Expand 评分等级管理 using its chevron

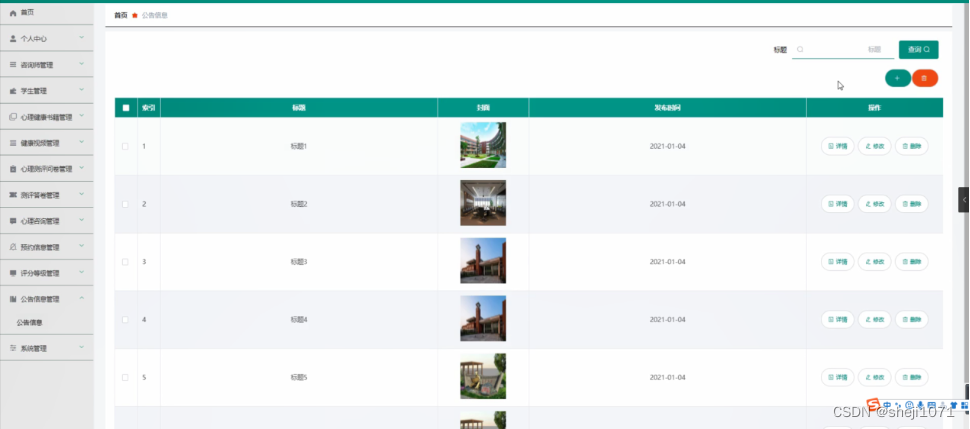pyautogui.click(x=82, y=272)
